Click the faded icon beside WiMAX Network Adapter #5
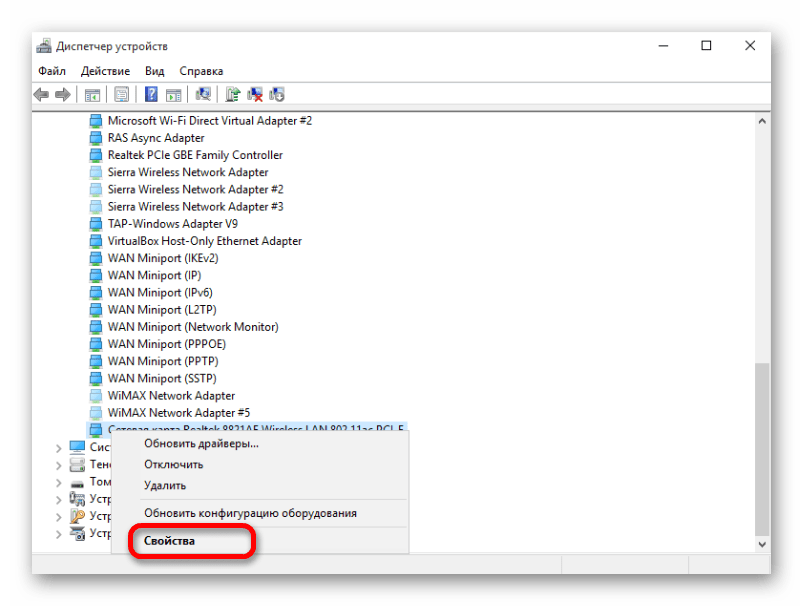 (96, 413)
